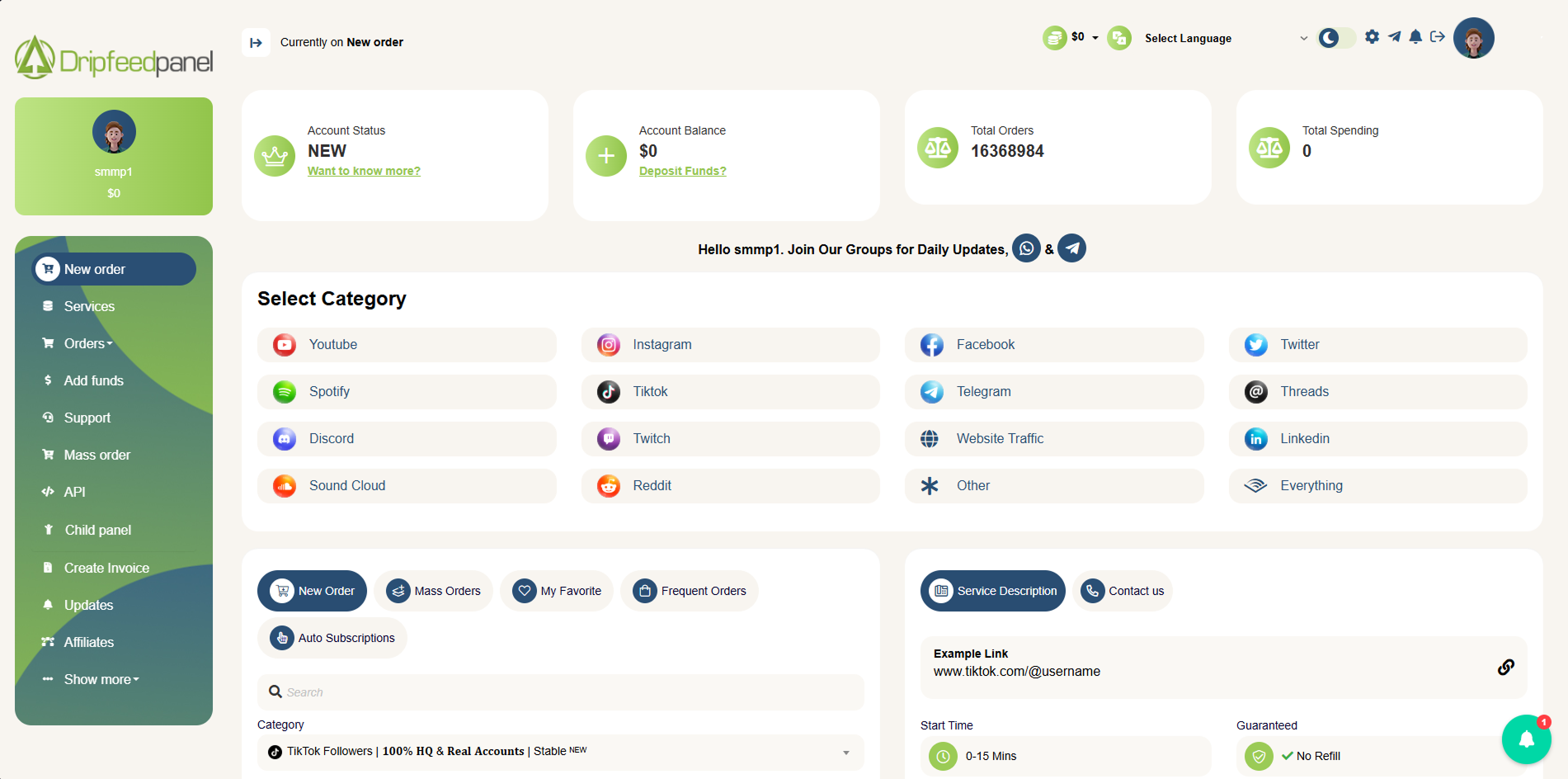
Task: Select Other category
Action: point(1054,486)
